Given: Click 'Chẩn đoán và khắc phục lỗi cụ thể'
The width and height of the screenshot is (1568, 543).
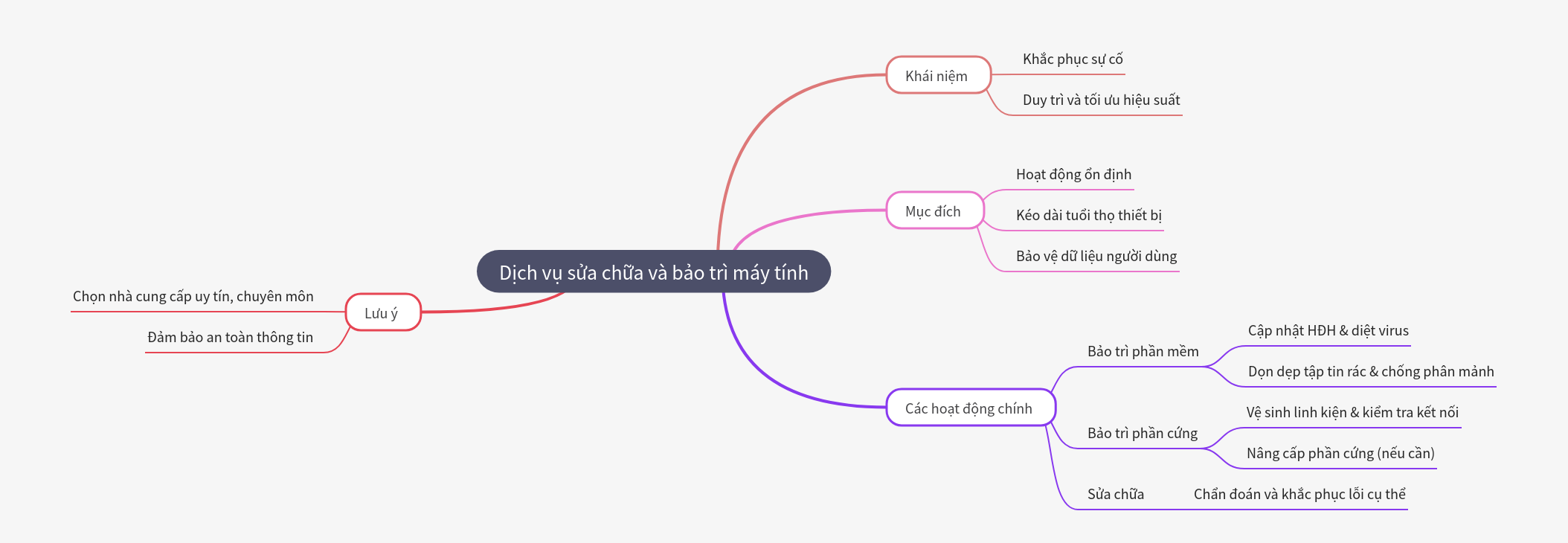Looking at the screenshot, I should pyautogui.click(x=1299, y=495).
